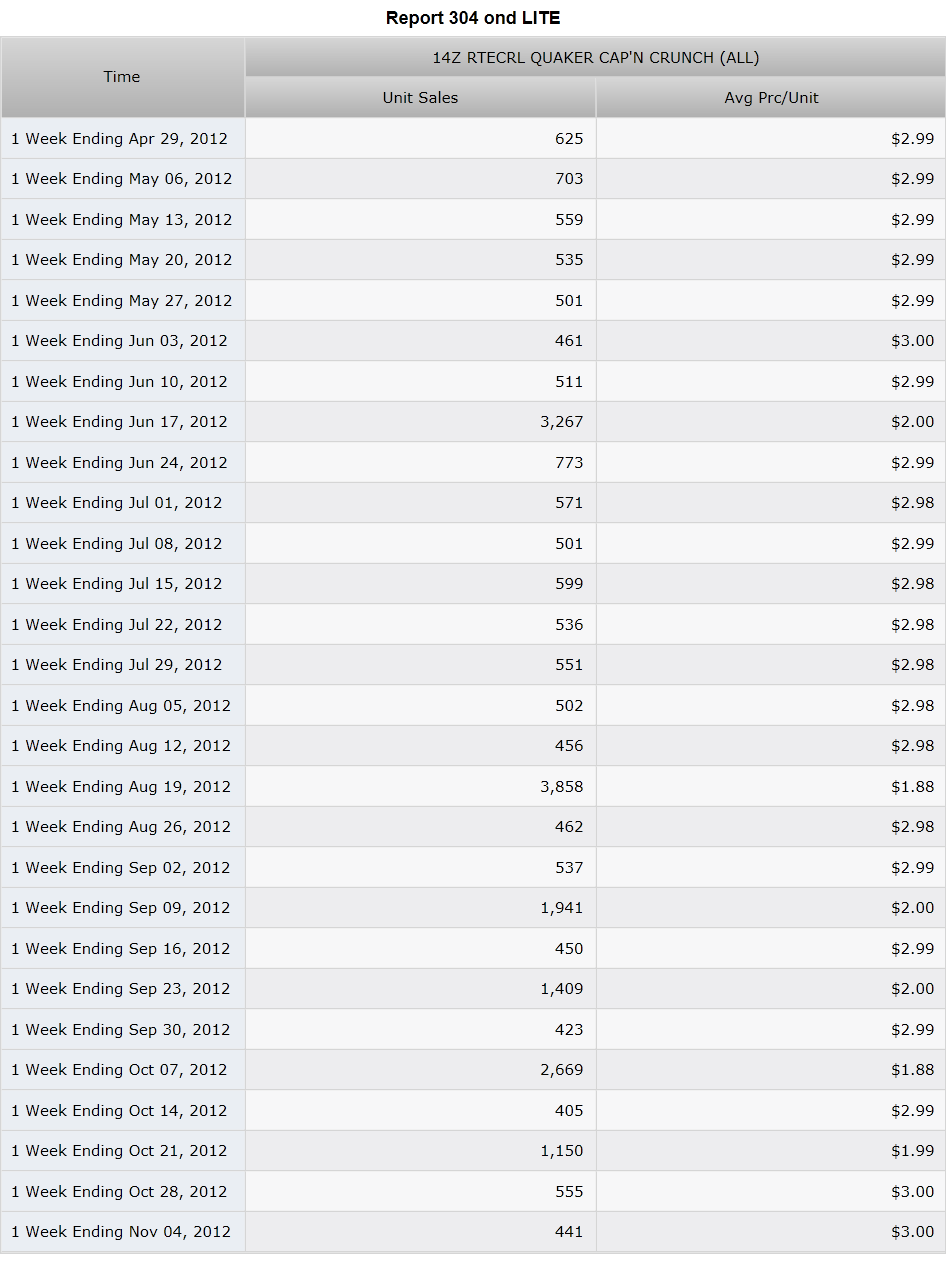The image size is (946, 1284).
Task: Select the $3.00 price for Jun 03
Action: (x=771, y=341)
